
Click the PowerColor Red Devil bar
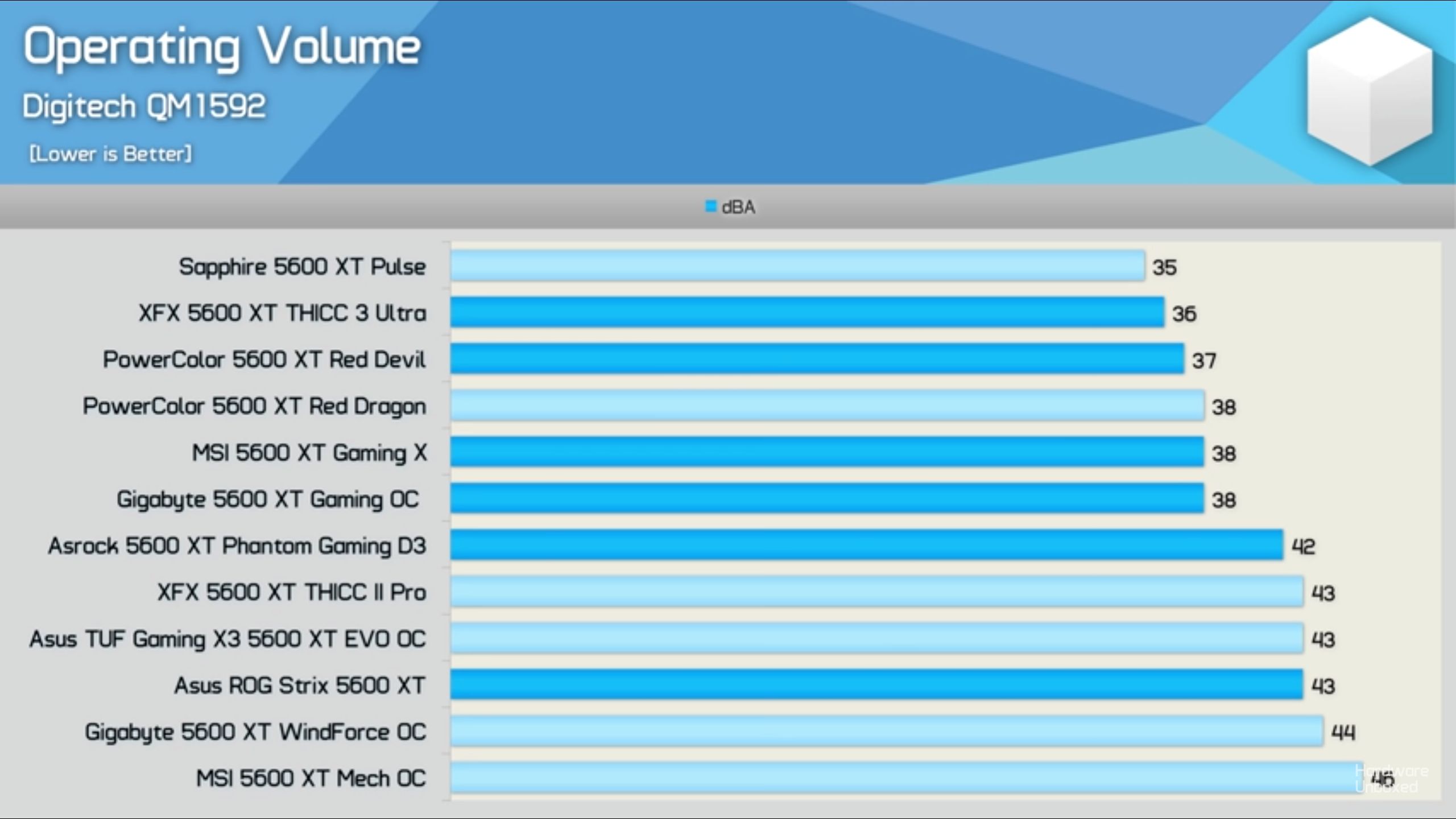point(816,359)
